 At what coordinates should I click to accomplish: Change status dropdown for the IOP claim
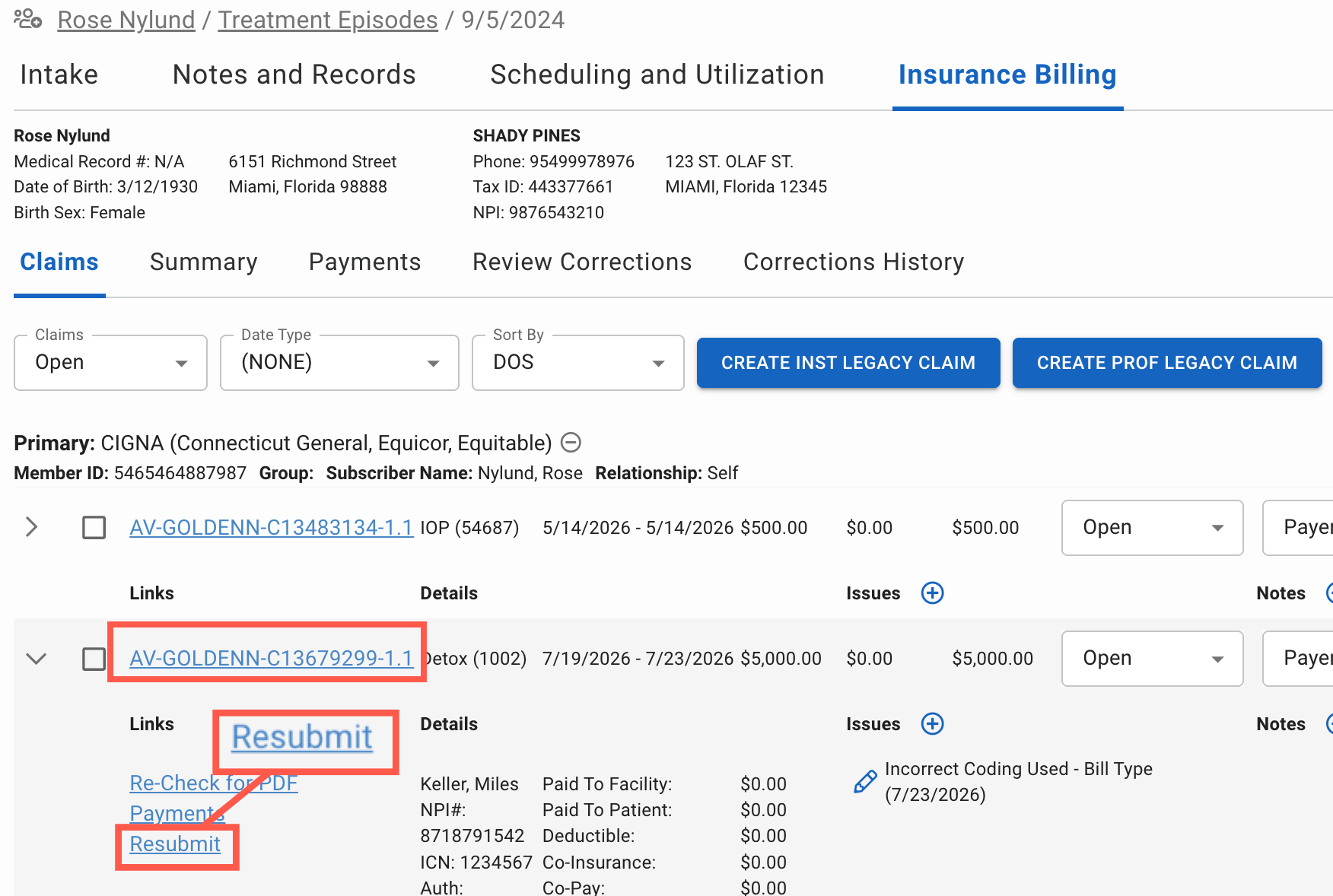point(1152,527)
